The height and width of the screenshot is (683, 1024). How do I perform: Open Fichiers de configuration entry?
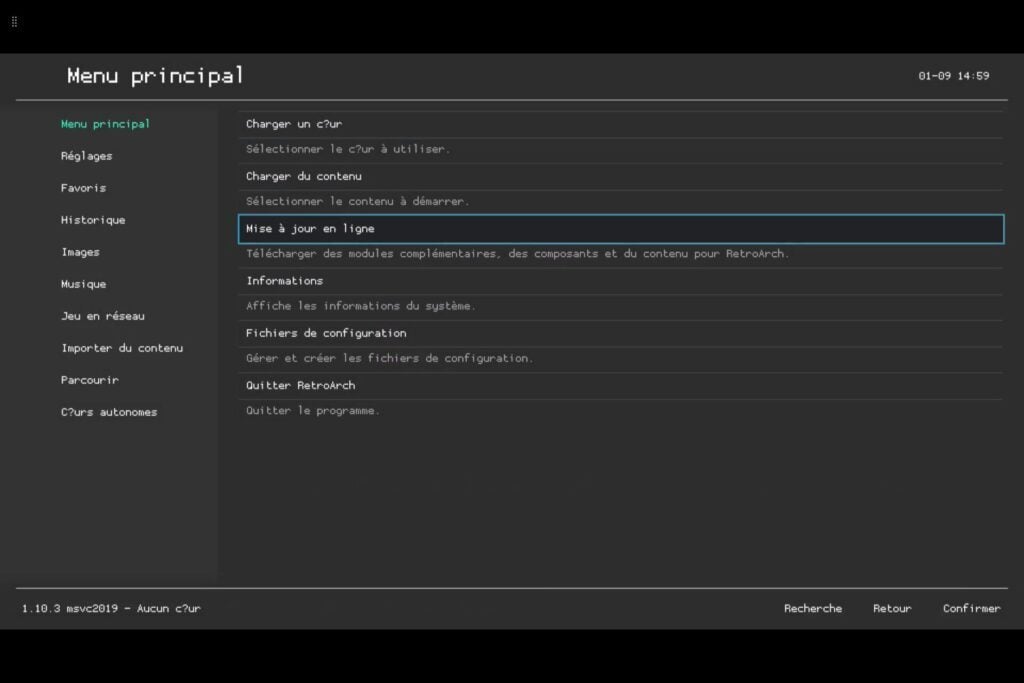pyautogui.click(x=620, y=333)
